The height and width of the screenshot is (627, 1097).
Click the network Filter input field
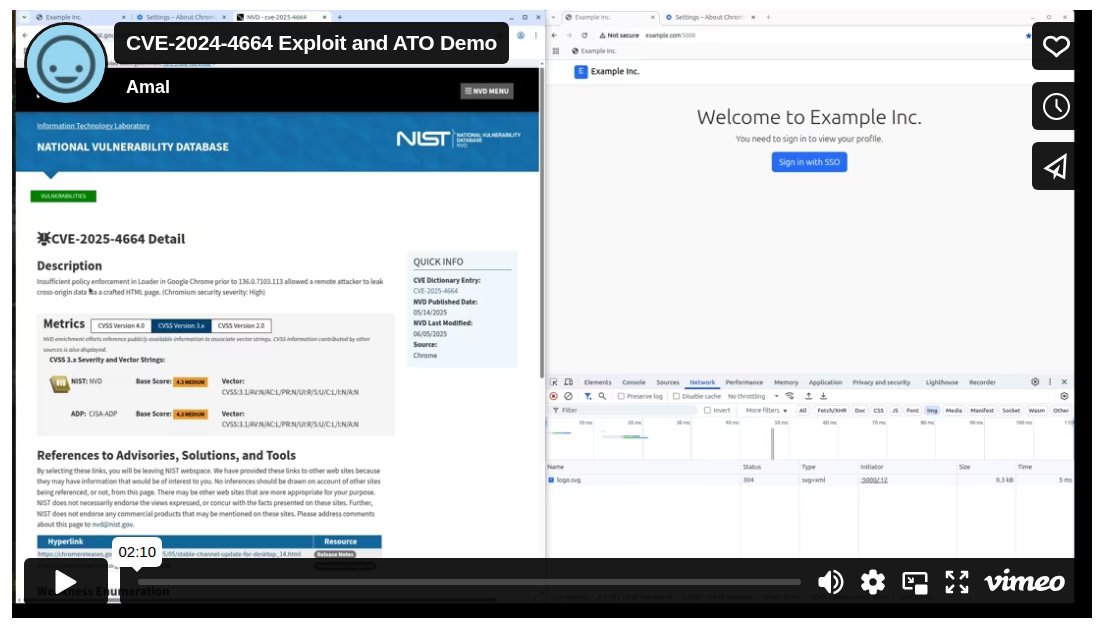(x=626, y=410)
